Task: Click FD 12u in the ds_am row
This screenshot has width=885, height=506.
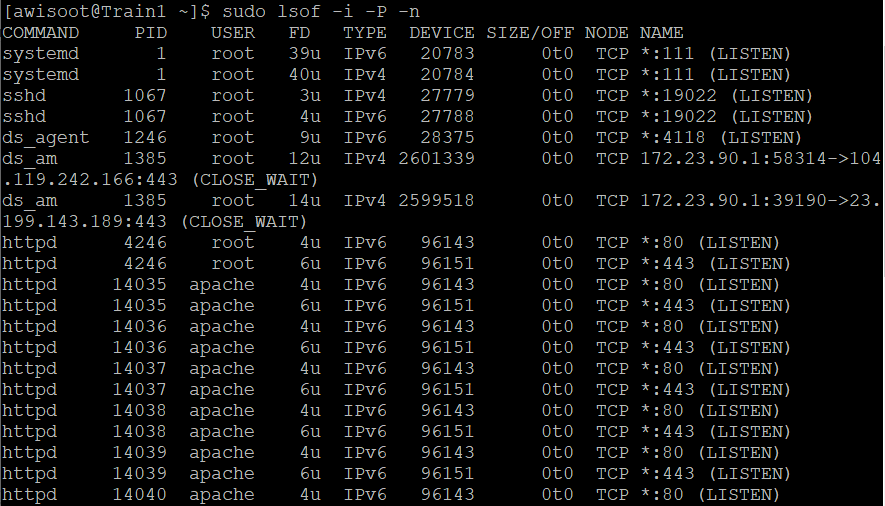Action: click(x=305, y=159)
